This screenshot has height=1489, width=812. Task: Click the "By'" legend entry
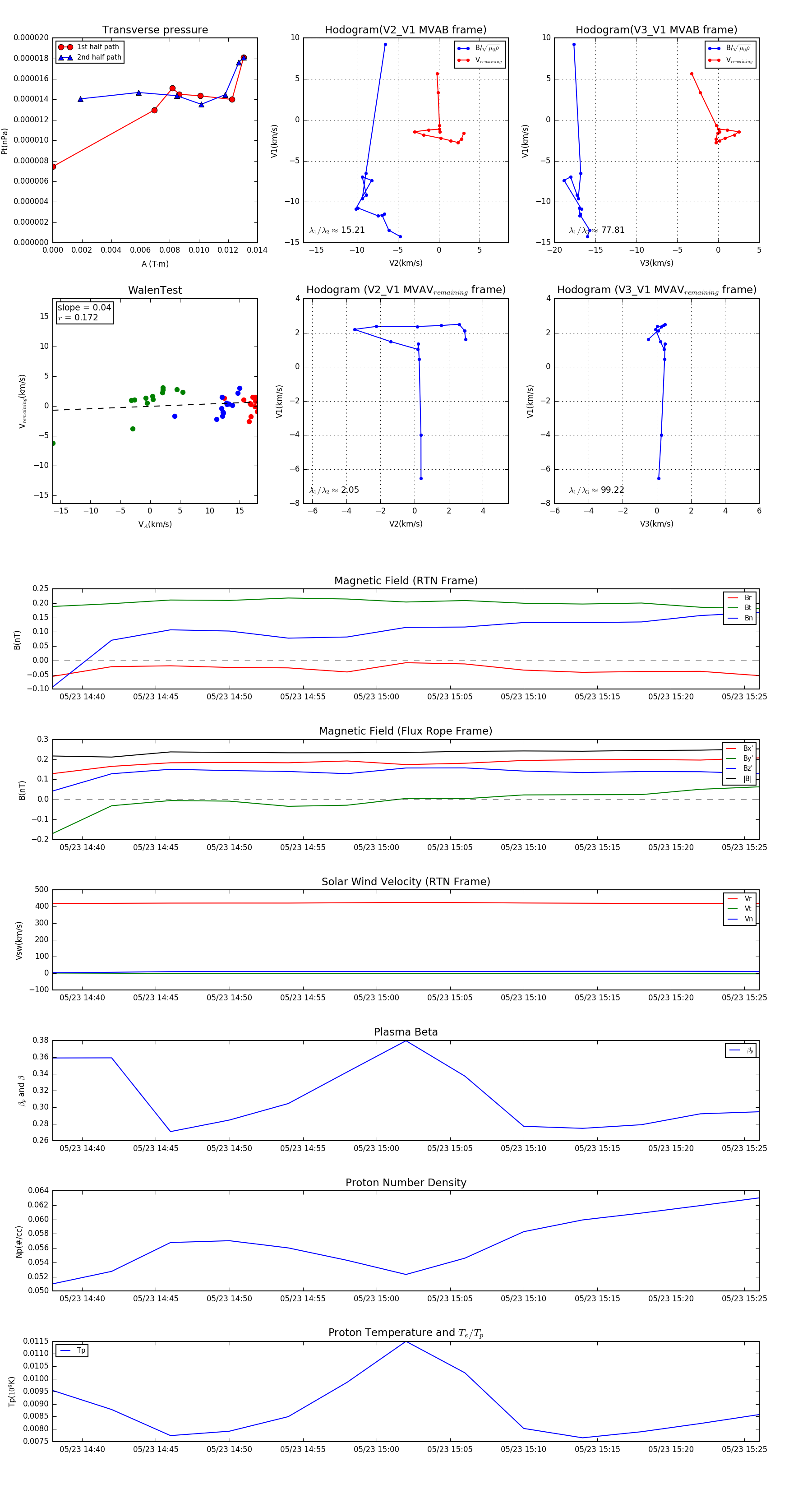coord(739,758)
